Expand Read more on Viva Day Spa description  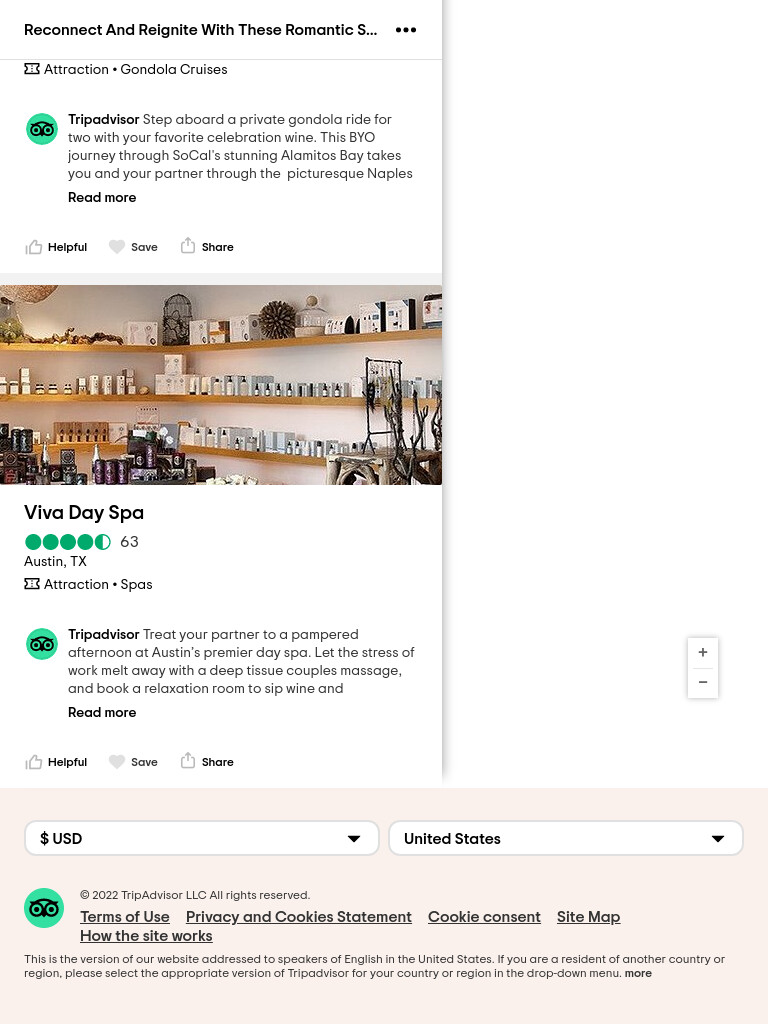(x=102, y=712)
